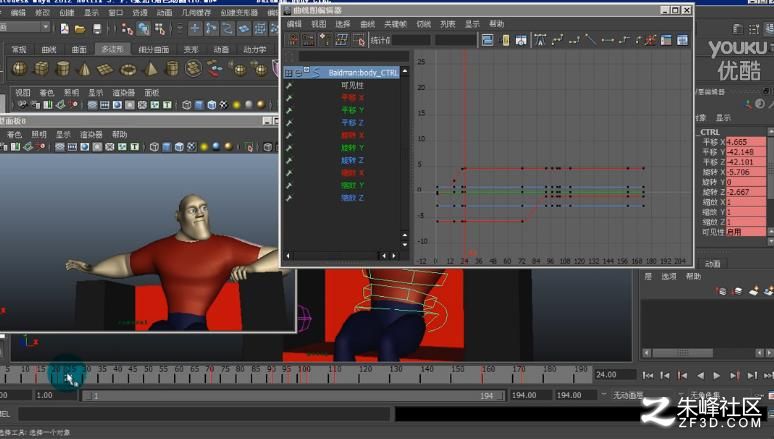Toggle wireframe-on-shaded cube icon in panel 8 toolbar
Screen dimensions: 774x439
click(x=179, y=147)
